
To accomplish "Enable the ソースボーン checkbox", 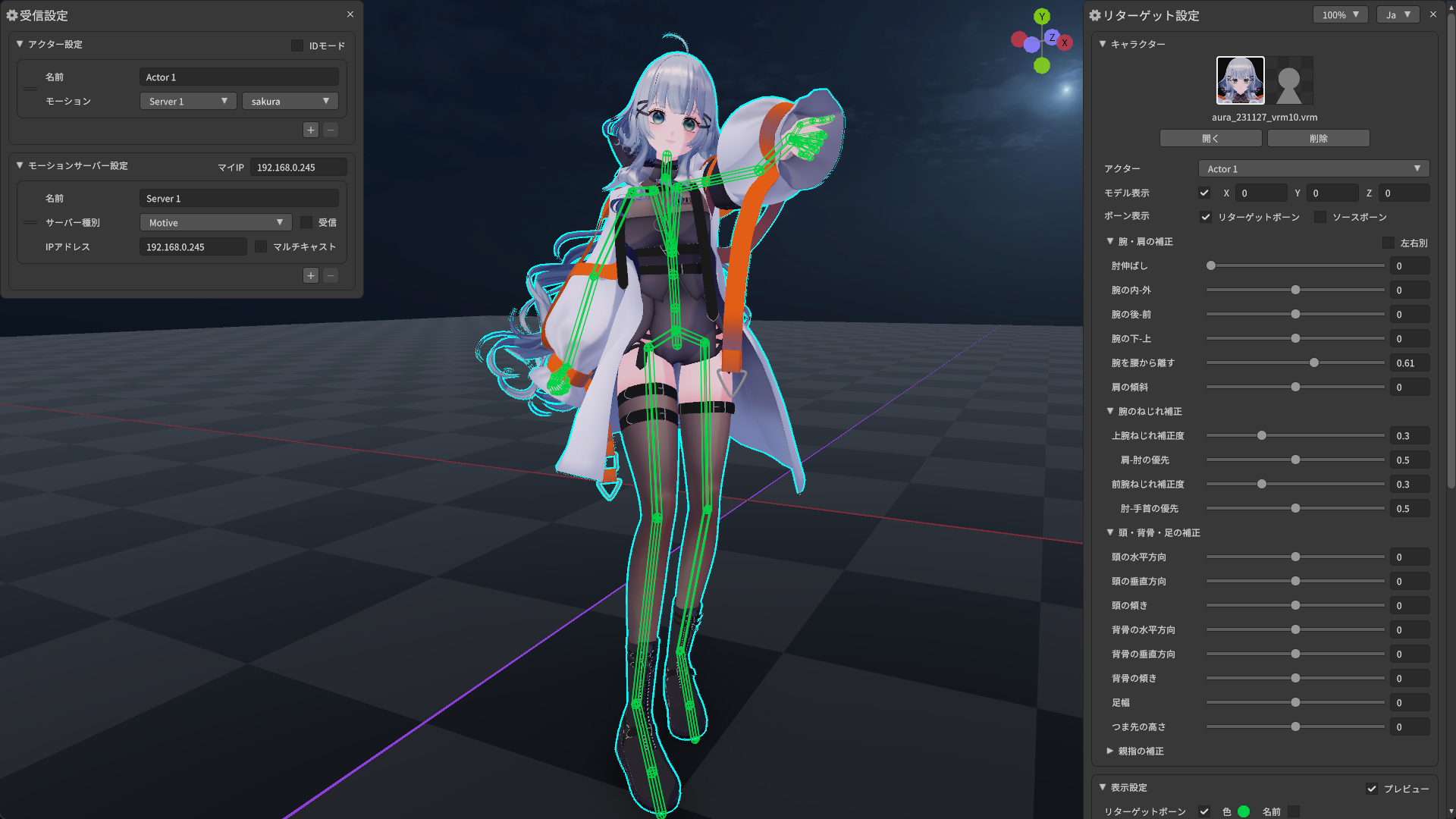I will [x=1320, y=217].
